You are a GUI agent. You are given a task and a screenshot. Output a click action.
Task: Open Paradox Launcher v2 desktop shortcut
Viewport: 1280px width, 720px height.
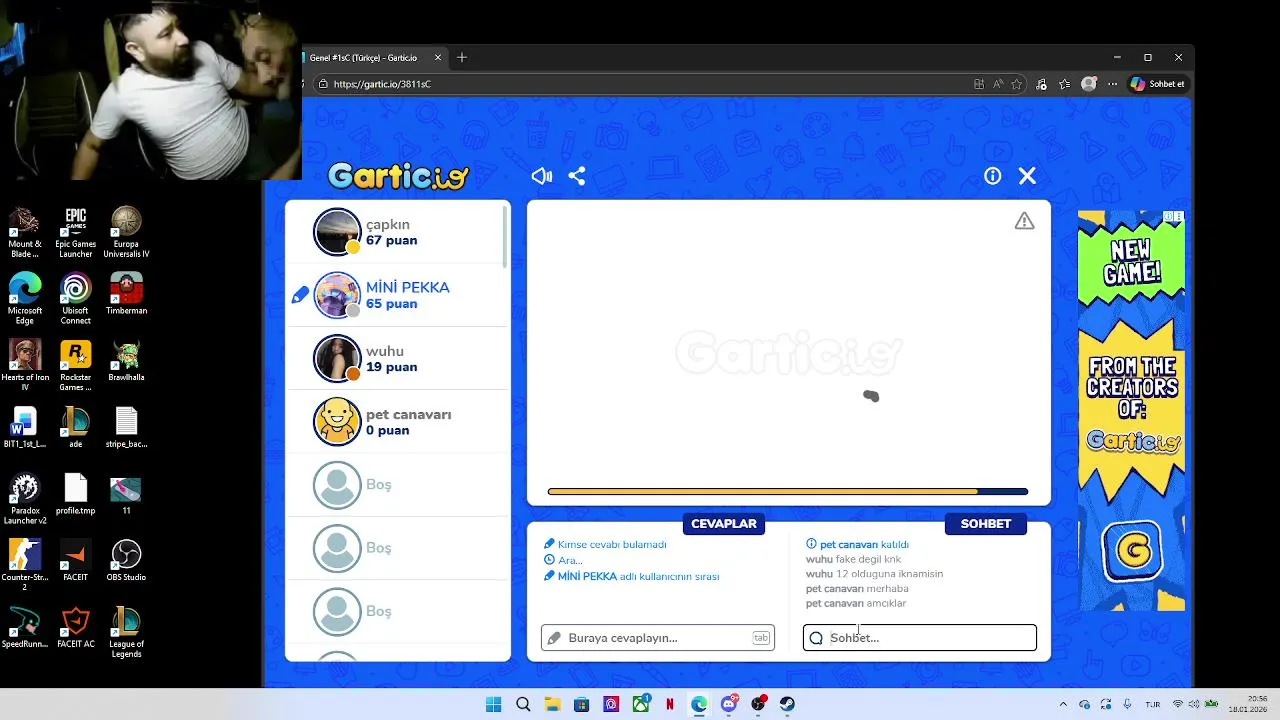[x=25, y=498]
